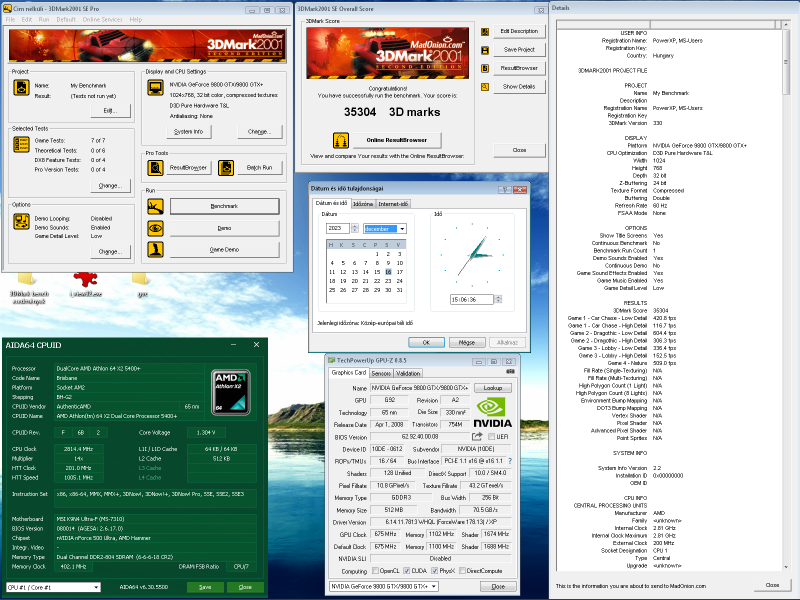
Task: Click the System Info button
Action: coord(189,132)
